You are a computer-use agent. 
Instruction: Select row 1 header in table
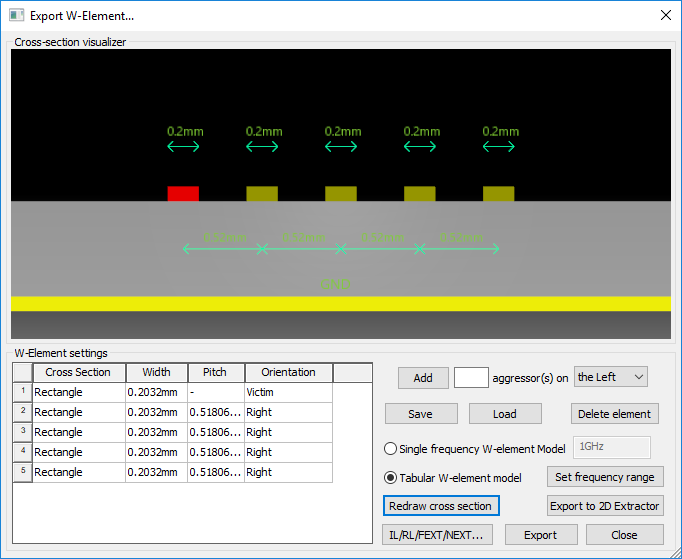click(22, 392)
